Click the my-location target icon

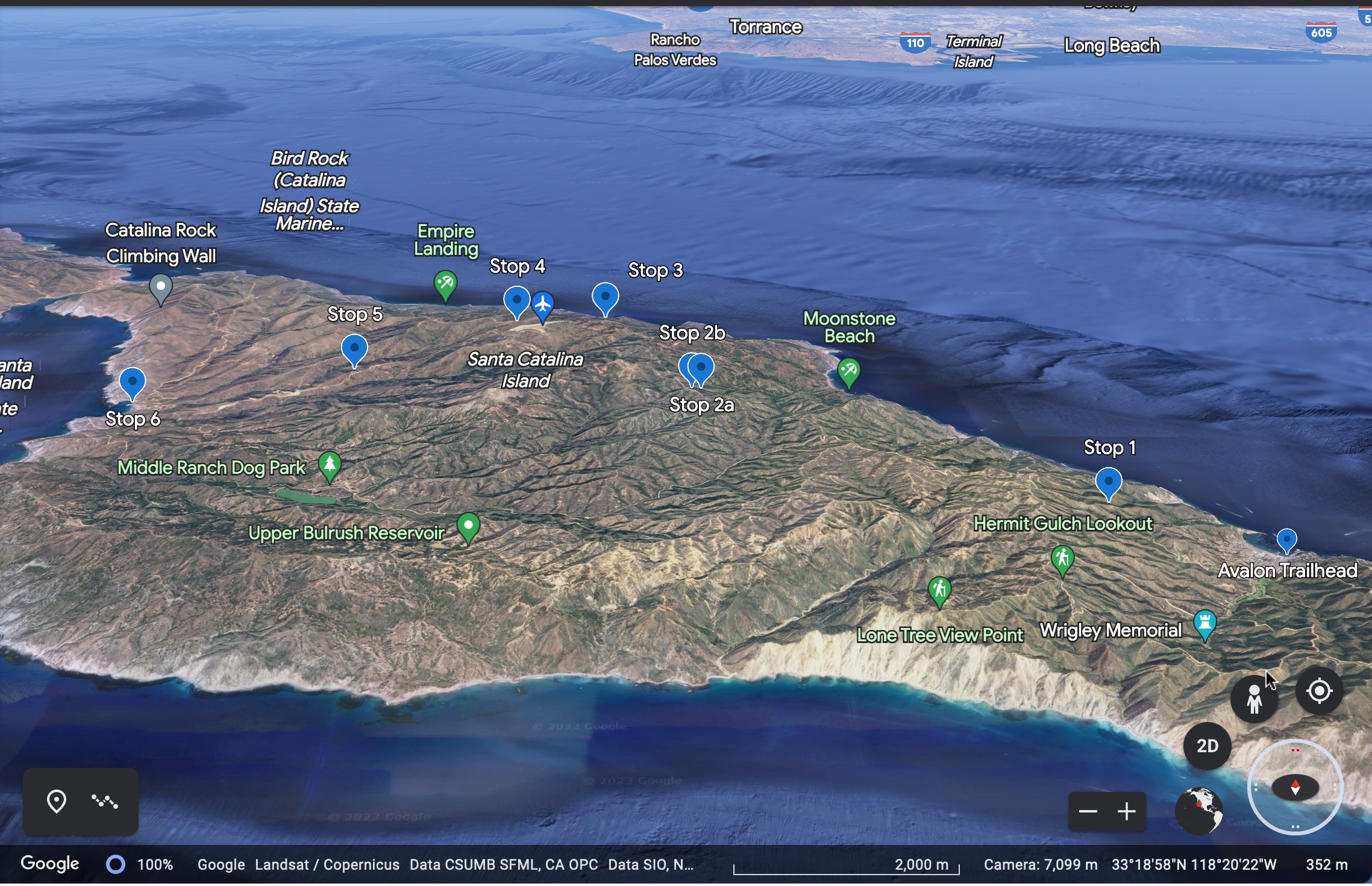click(x=1319, y=691)
